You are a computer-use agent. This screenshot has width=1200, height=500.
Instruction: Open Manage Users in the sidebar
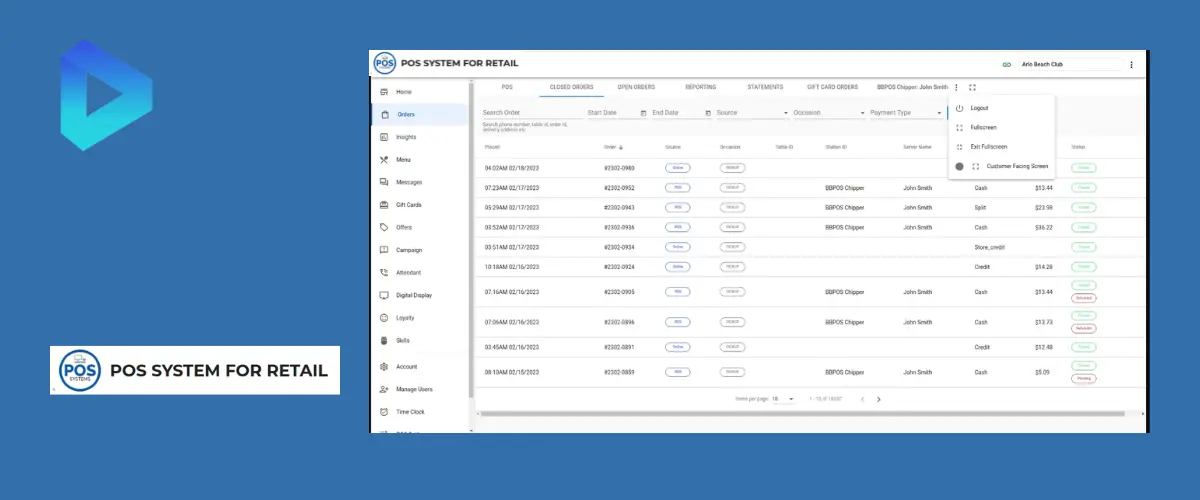(418, 389)
